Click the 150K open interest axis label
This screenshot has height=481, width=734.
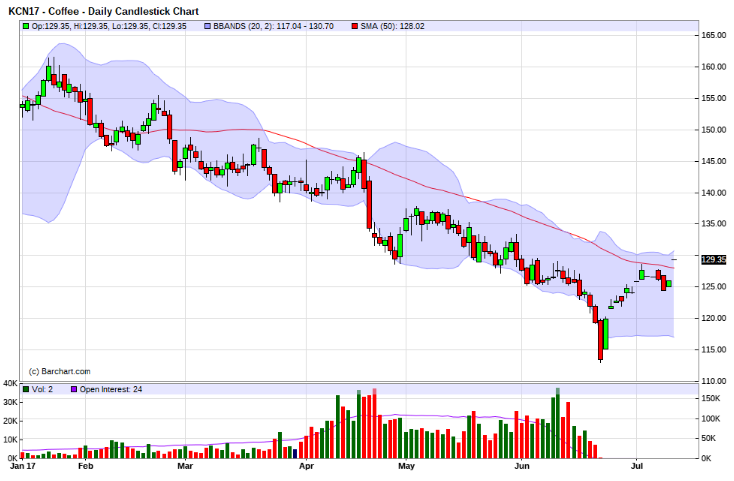[711, 399]
